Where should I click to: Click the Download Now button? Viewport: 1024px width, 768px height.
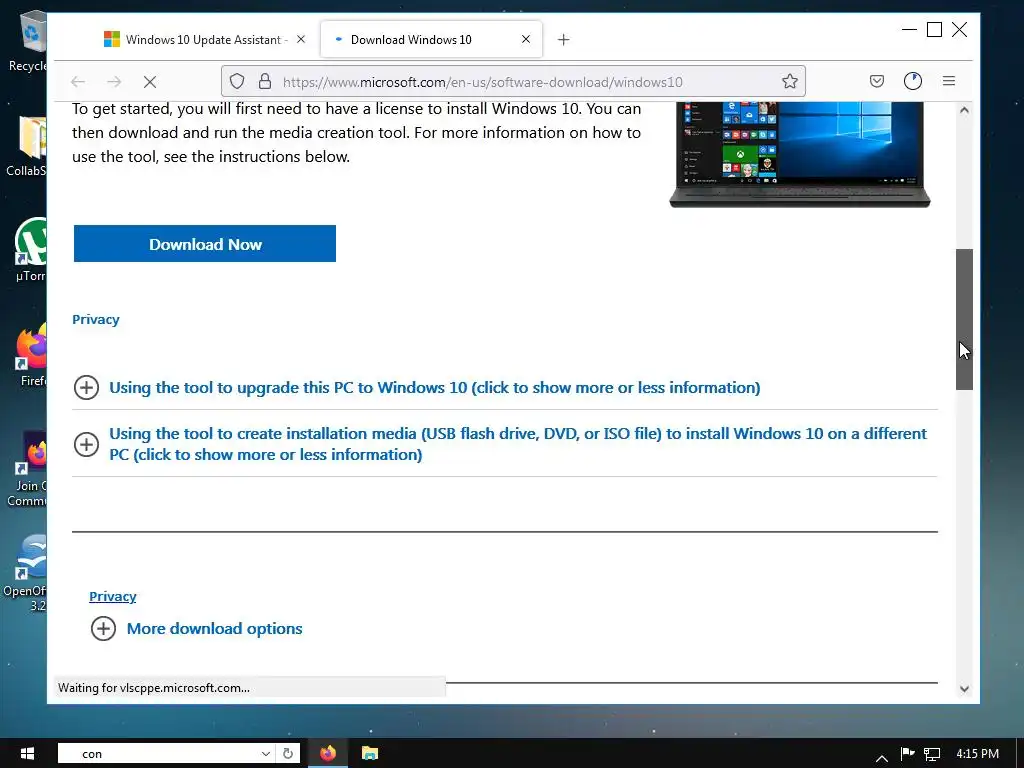(x=205, y=244)
